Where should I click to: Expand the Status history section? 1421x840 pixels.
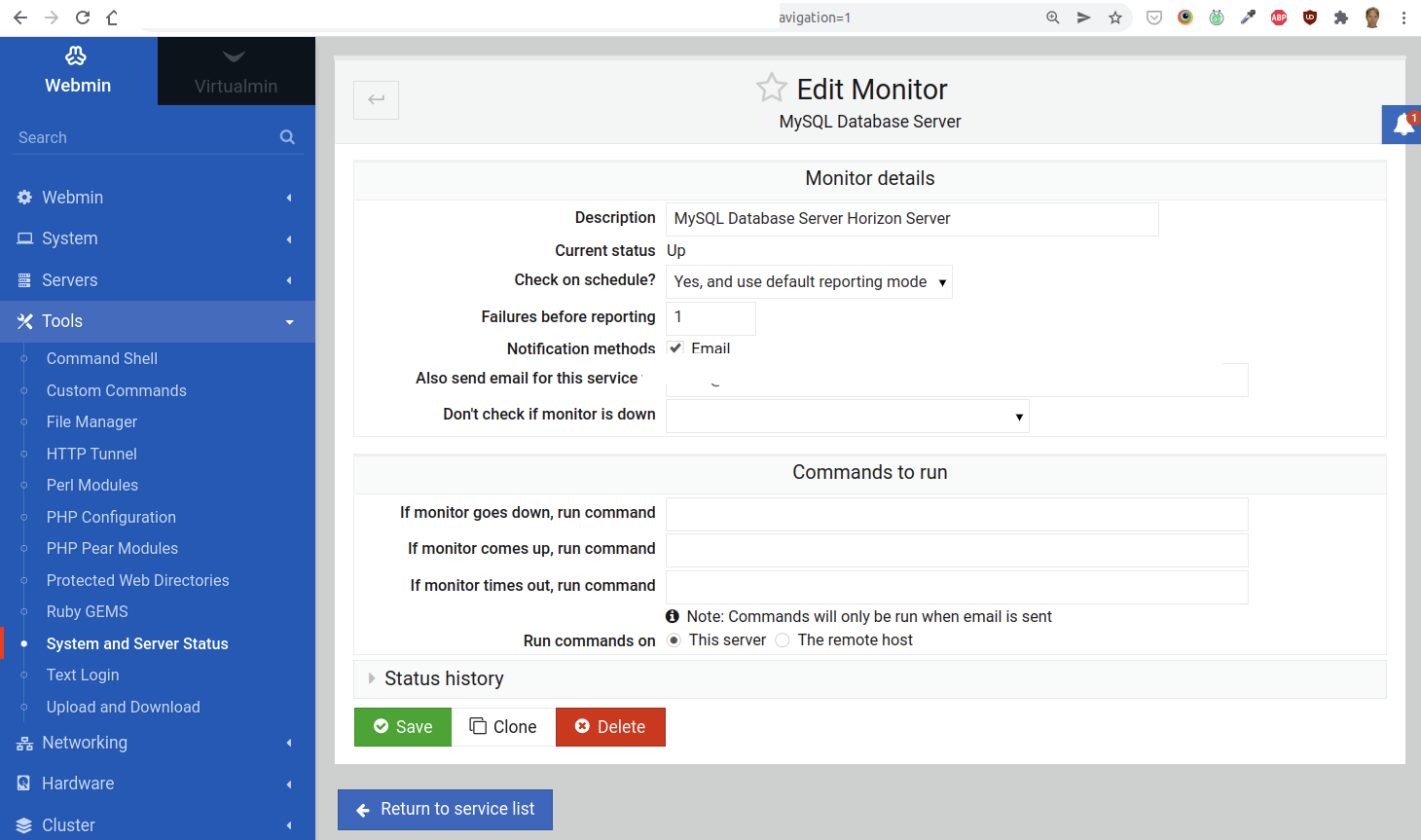click(444, 678)
